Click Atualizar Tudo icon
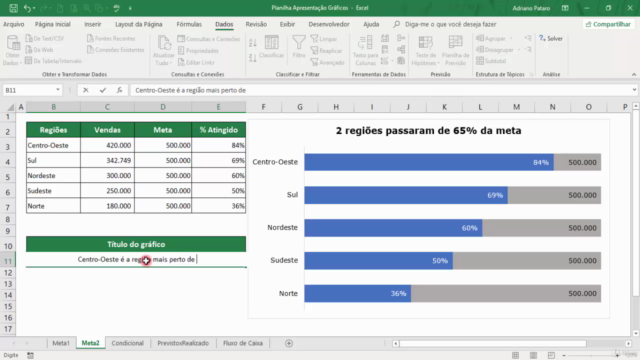The height and width of the screenshot is (360, 640). pyautogui.click(x=164, y=51)
